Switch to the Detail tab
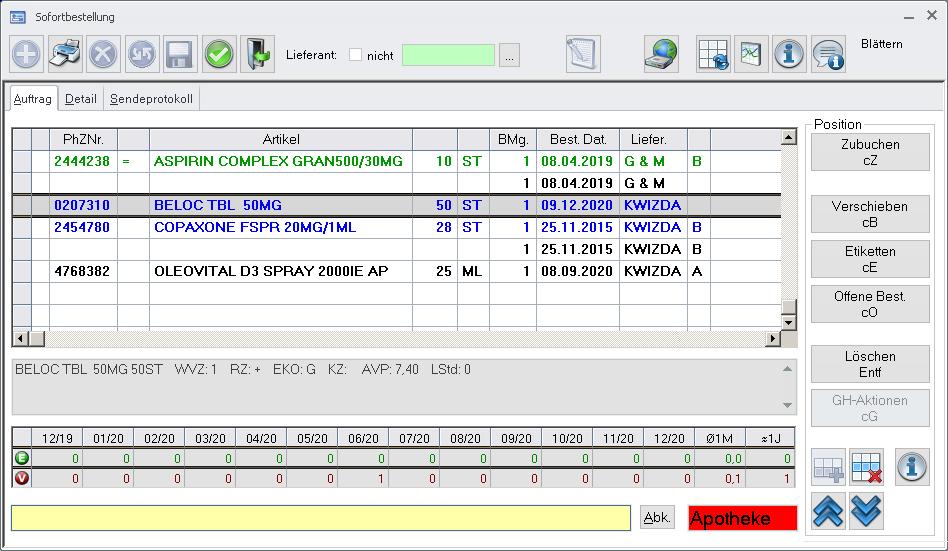The width and height of the screenshot is (948, 551). pyautogui.click(x=81, y=99)
